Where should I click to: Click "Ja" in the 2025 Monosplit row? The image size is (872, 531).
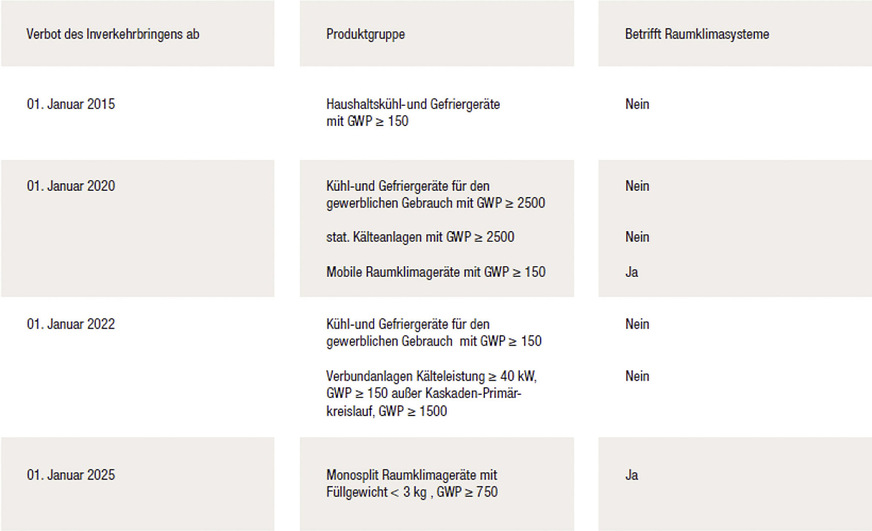(x=631, y=475)
